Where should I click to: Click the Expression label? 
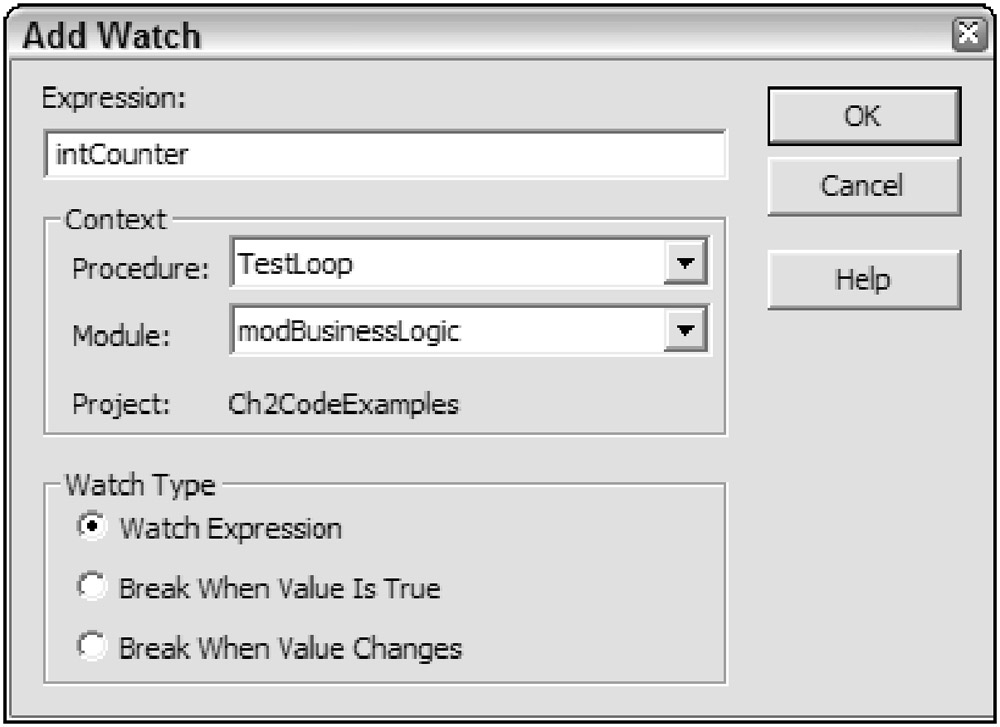pos(115,99)
